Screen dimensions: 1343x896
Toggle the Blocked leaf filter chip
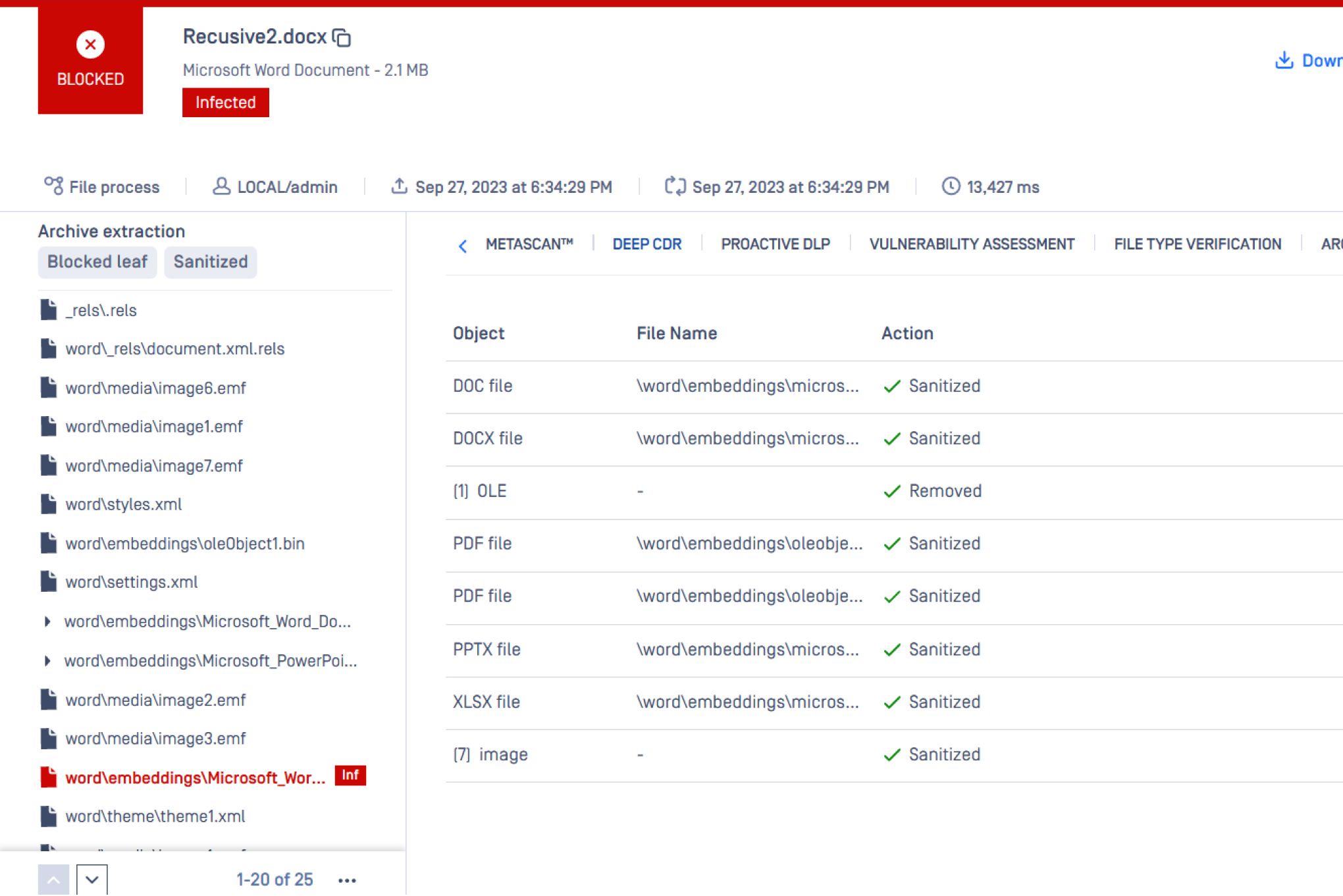pos(97,262)
